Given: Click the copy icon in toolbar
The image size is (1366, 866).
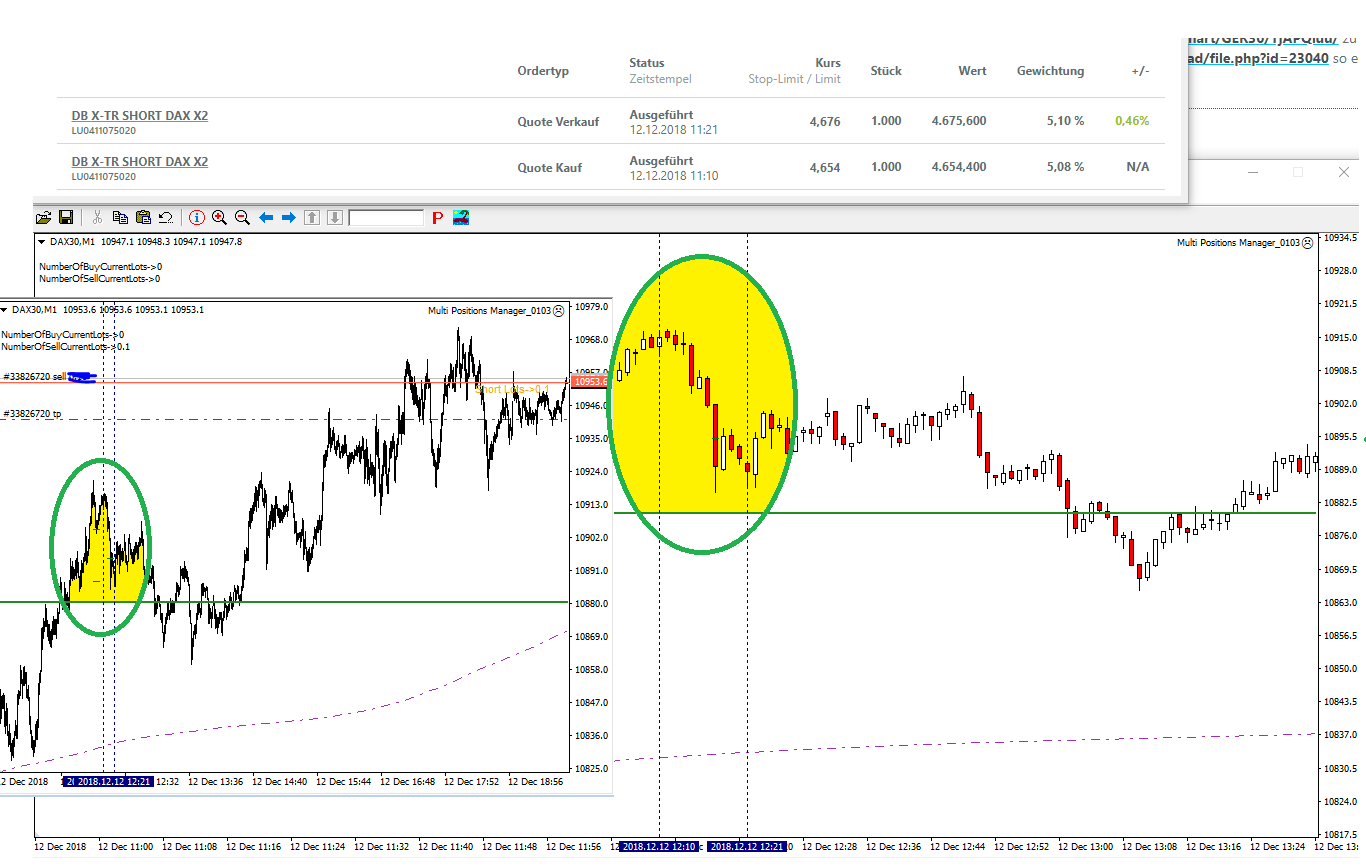Looking at the screenshot, I should [x=120, y=217].
